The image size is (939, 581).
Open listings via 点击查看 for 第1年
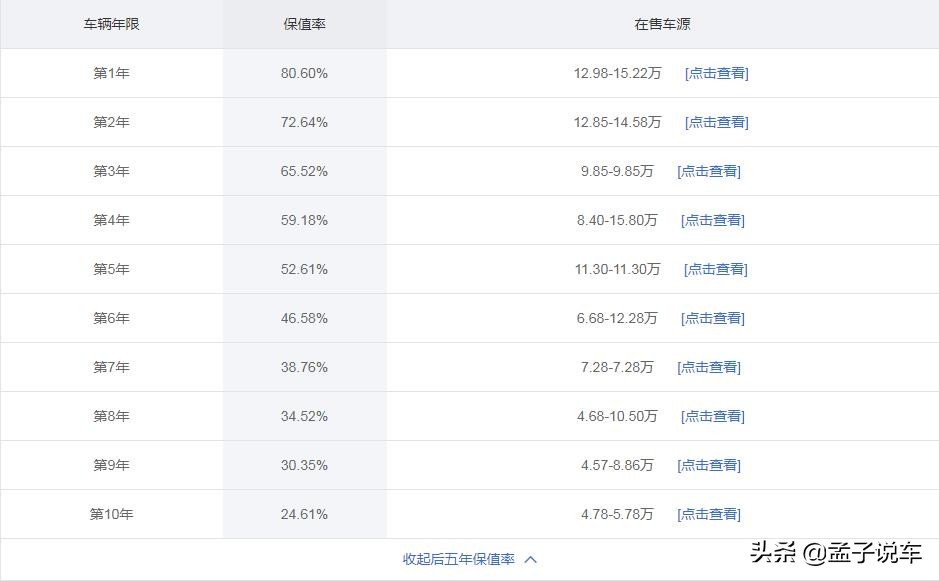716,73
